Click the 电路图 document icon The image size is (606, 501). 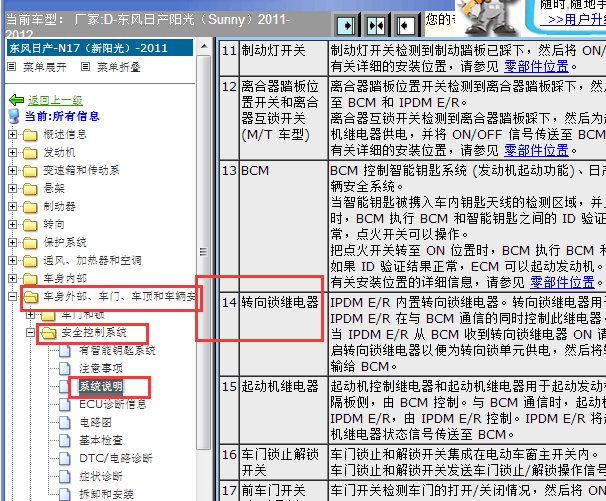[x=65, y=423]
